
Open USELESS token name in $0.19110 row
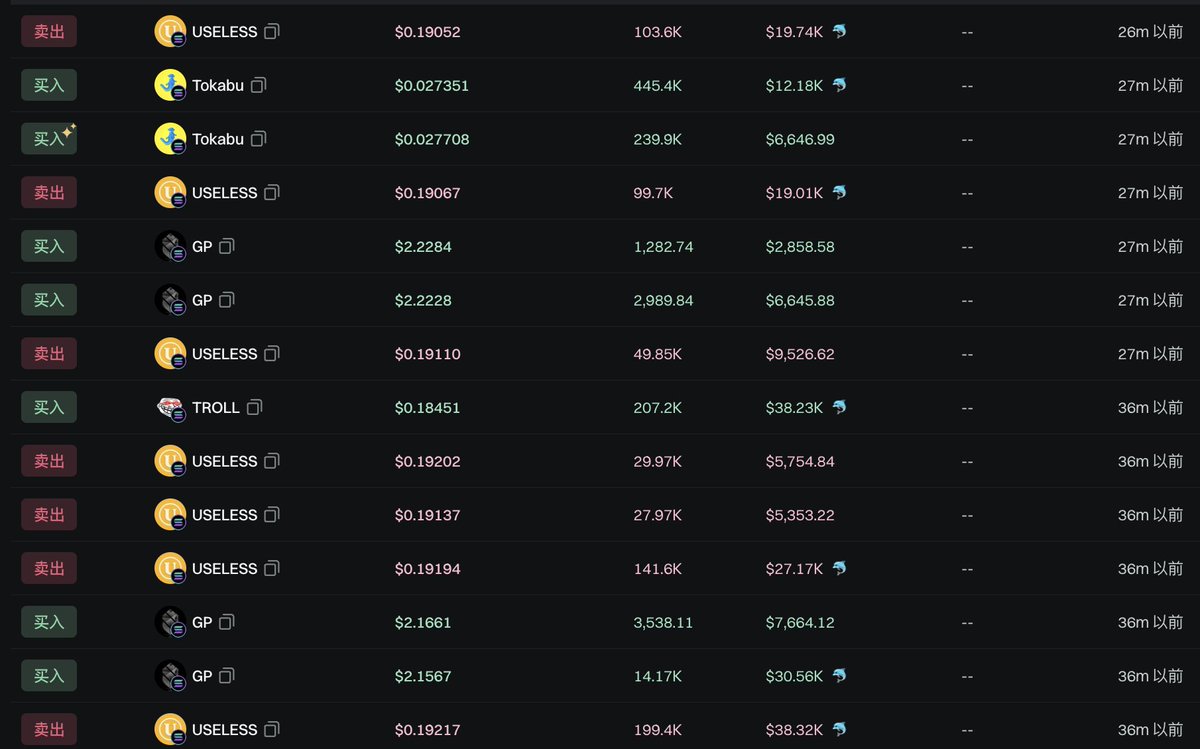coord(224,354)
